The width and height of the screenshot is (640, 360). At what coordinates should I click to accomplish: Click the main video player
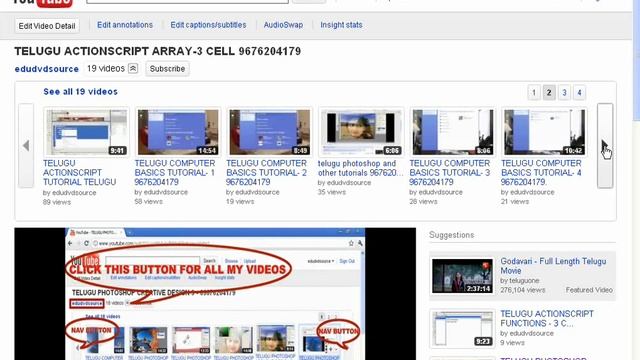pos(215,294)
